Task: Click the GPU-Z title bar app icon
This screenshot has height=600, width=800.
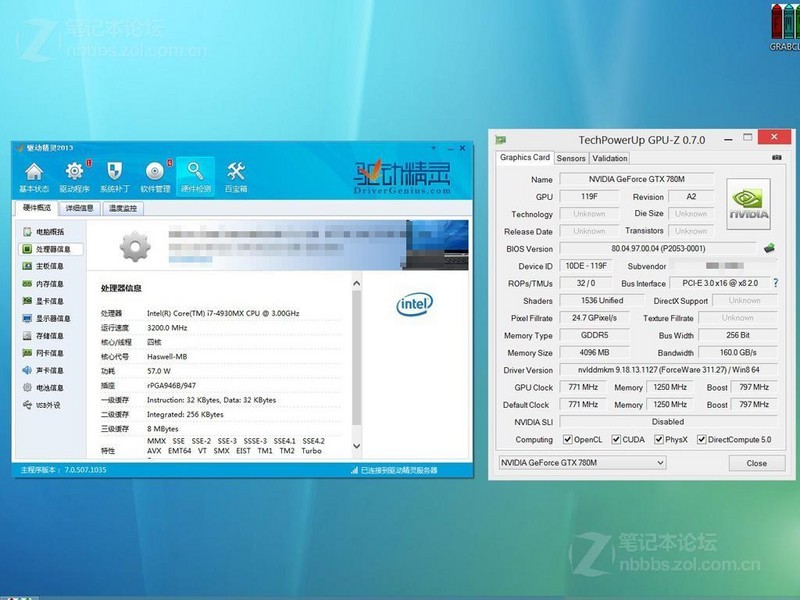Action: point(501,140)
